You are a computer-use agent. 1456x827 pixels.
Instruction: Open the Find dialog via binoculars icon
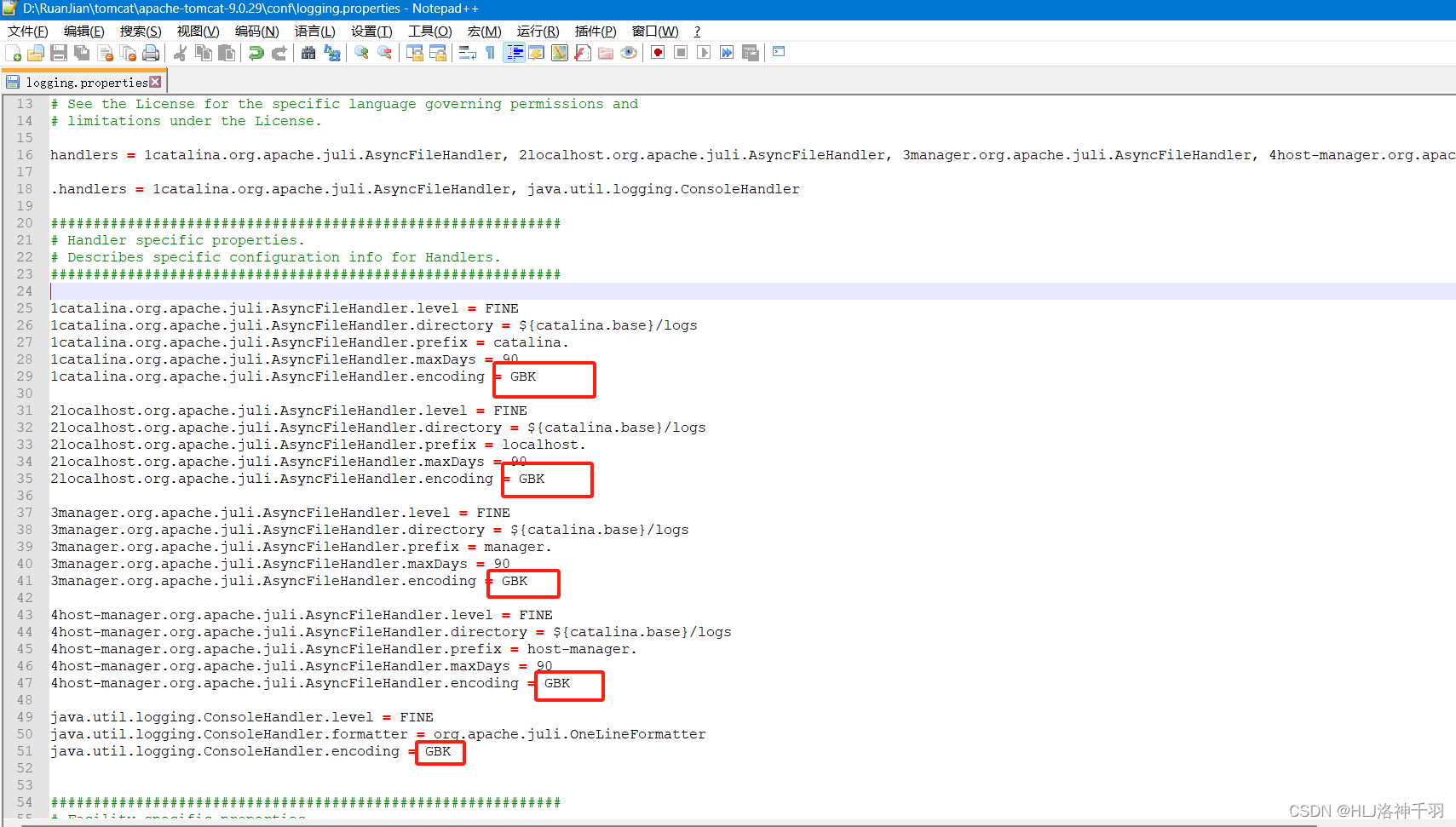(308, 53)
